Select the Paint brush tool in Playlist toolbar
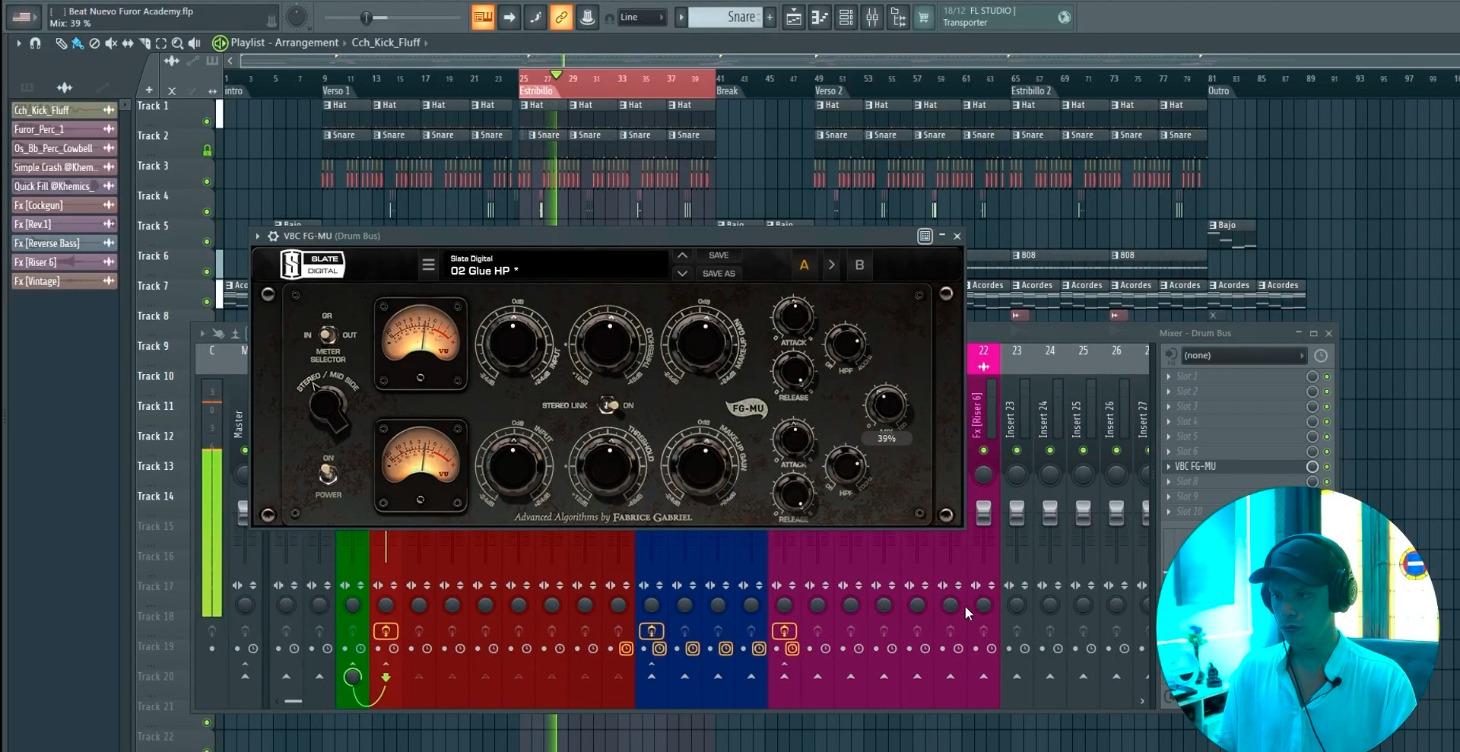The image size is (1460, 752). [77, 43]
